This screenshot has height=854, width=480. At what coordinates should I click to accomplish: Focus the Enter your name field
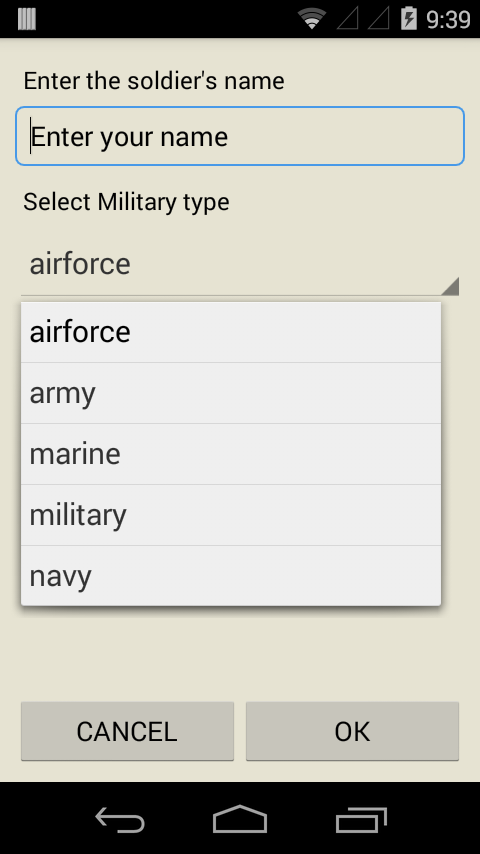point(240,136)
